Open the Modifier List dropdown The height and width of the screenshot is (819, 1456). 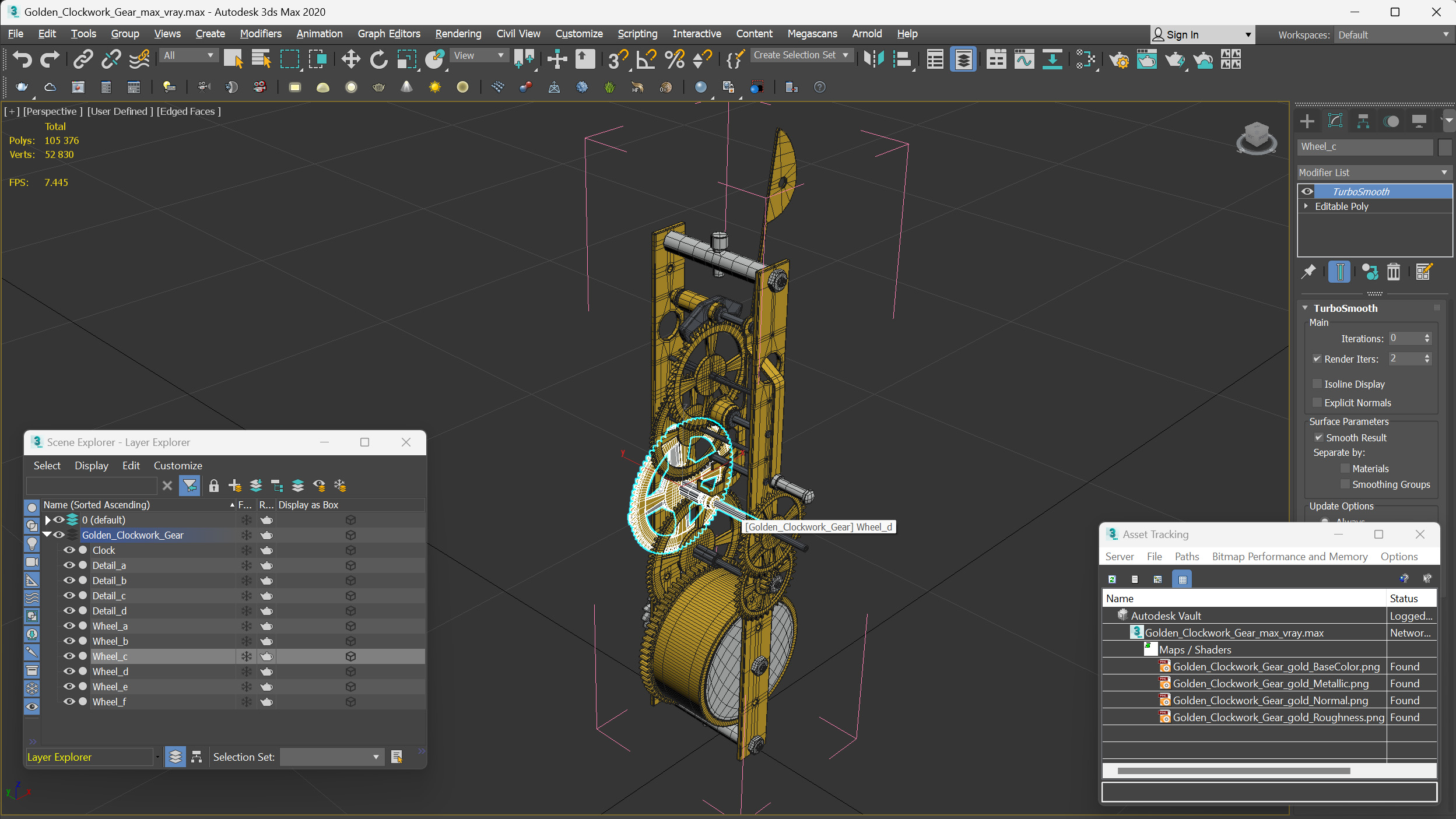1373,173
